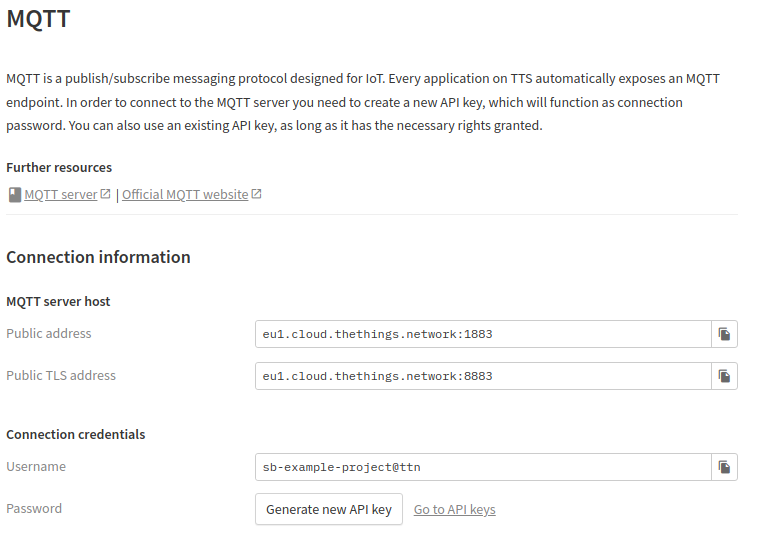Click the Further resources heading
This screenshot has height=550, width=761.
(x=59, y=168)
